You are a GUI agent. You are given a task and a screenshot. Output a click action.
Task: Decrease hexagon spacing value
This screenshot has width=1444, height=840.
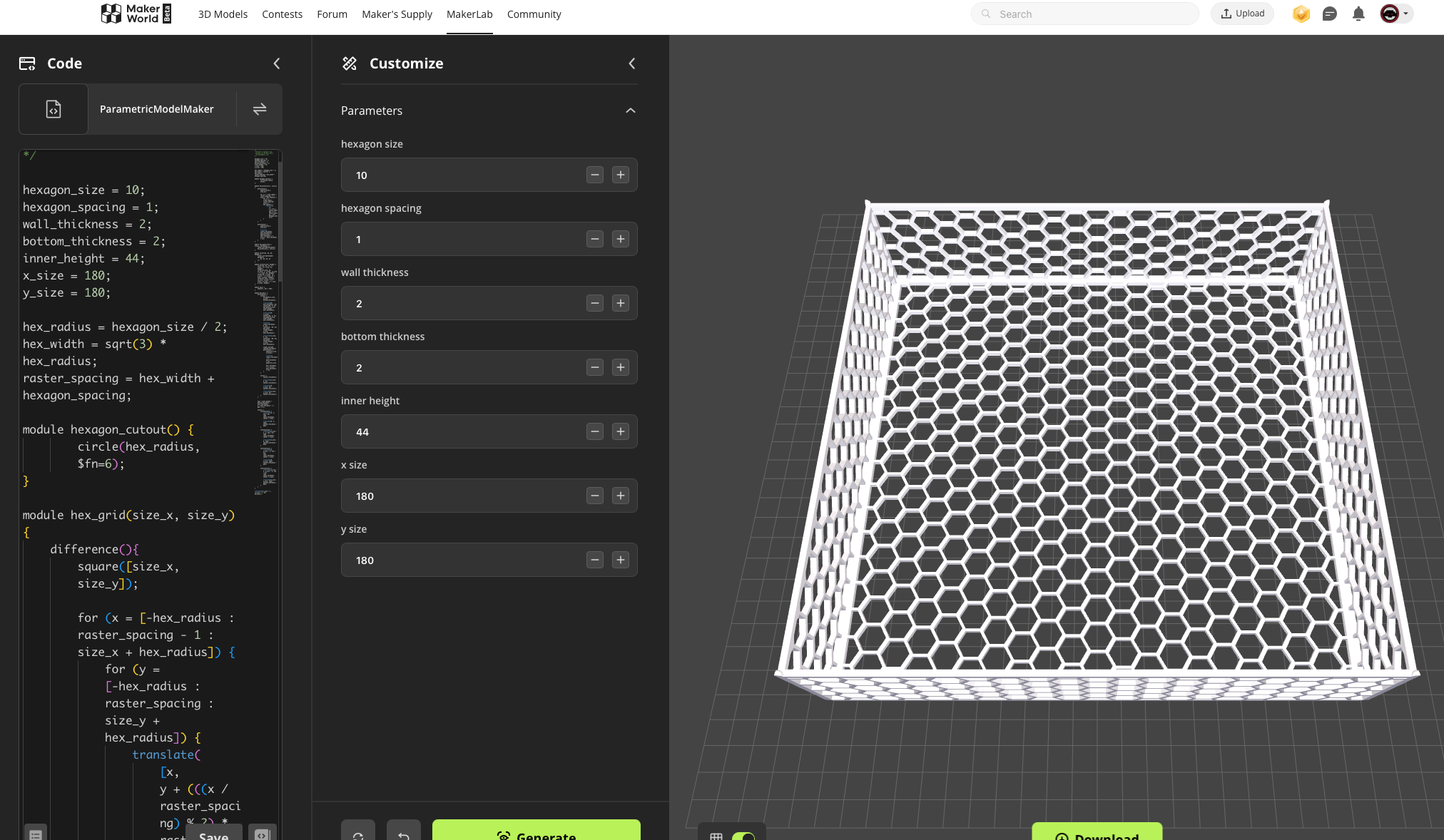coord(595,239)
